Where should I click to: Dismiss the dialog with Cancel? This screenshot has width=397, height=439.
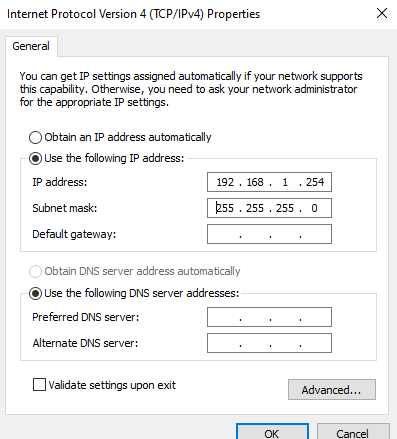353,432
